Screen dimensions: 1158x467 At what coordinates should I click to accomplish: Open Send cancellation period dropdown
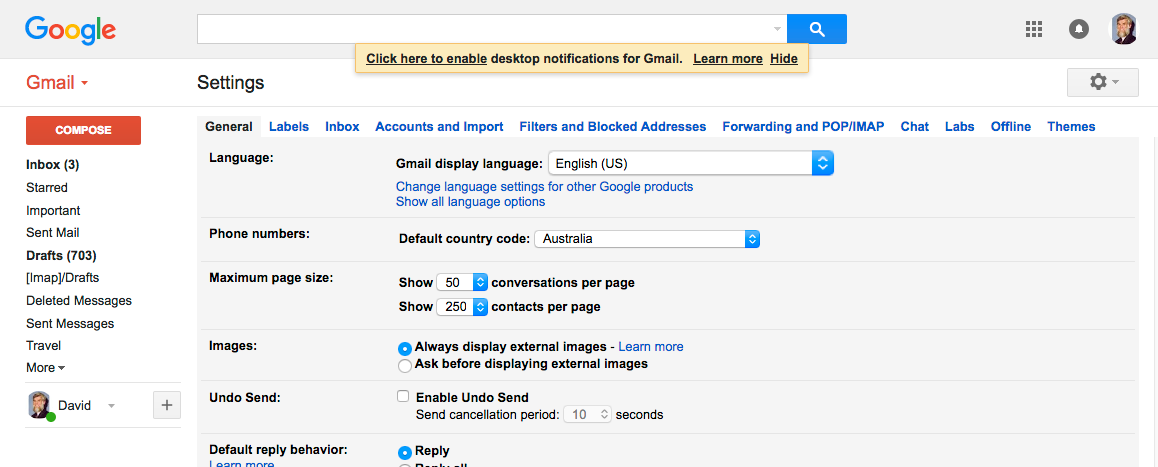coord(588,415)
